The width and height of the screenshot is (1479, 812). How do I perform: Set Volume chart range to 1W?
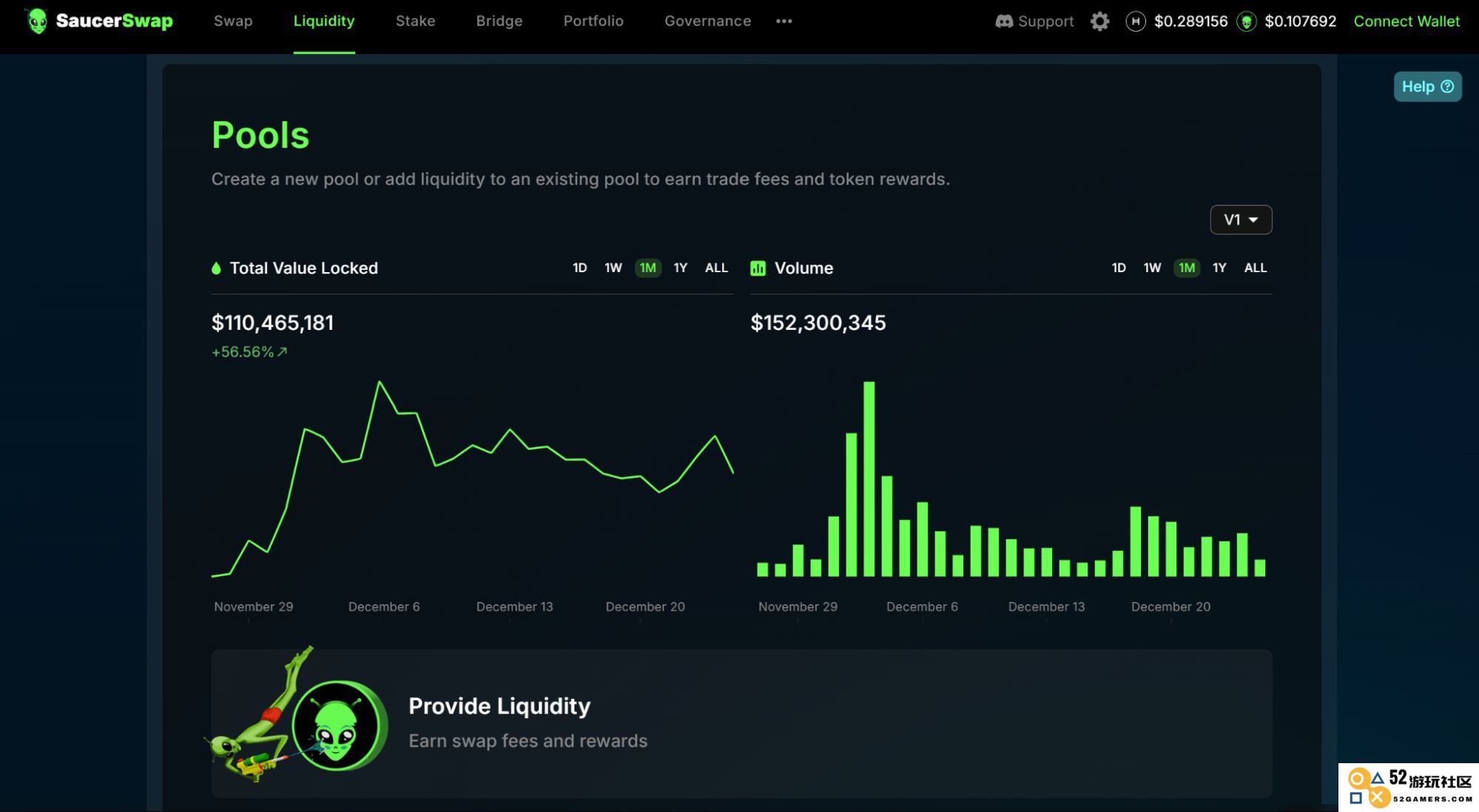click(1152, 268)
